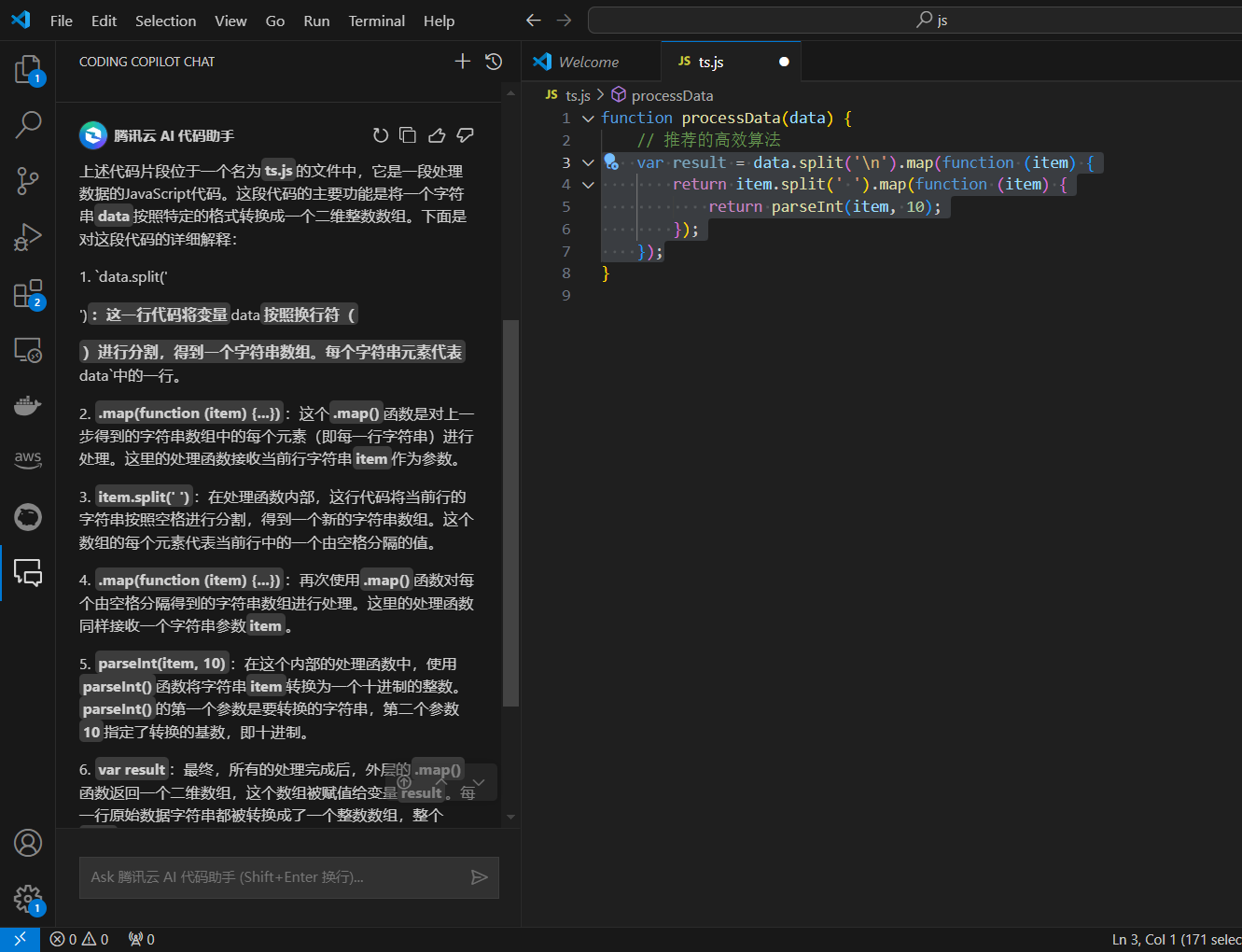Open the Search view in the activity bar
Screen dimensions: 1242x952
point(27,124)
